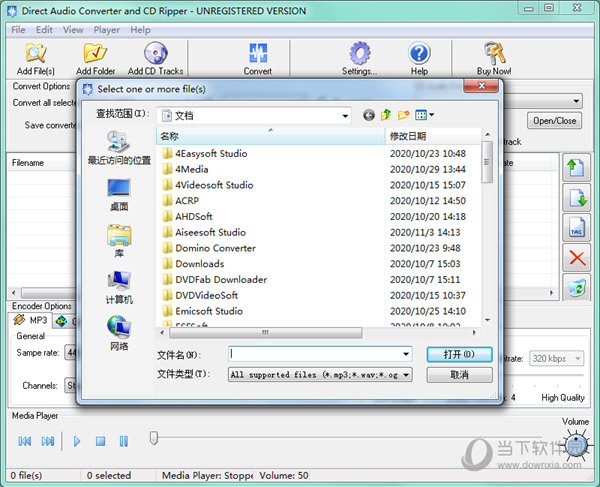Select Desktop (桌面) in places bar
This screenshot has height=487, width=600.
119,195
